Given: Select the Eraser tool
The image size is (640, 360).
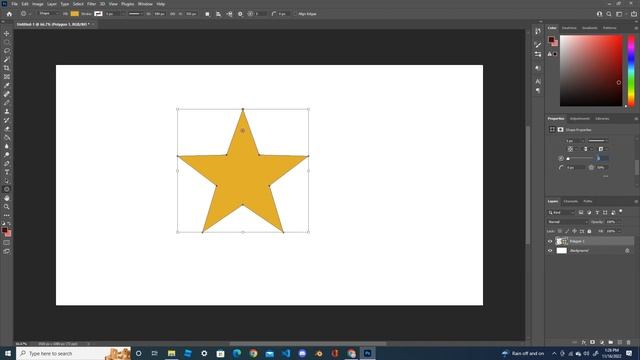Looking at the screenshot, I should (7, 129).
